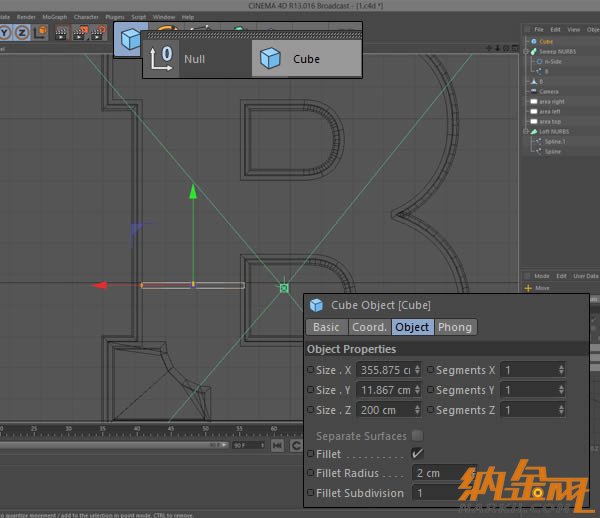Toggle the Size X animation dot

point(311,370)
